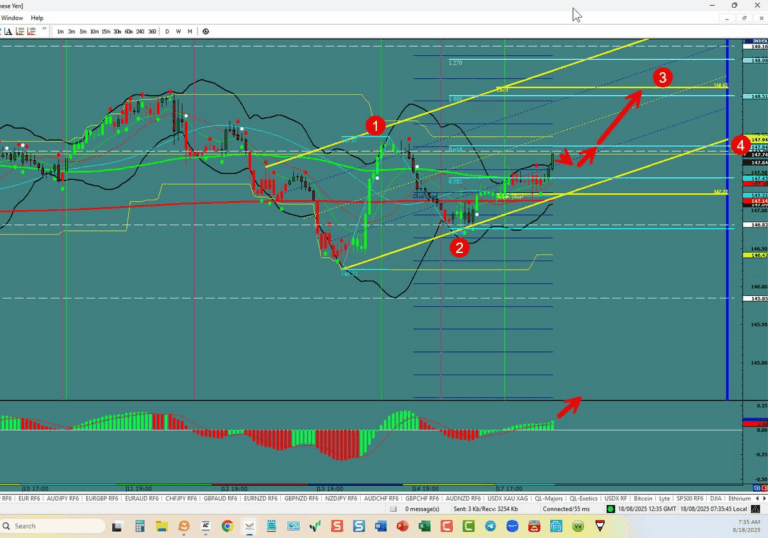The width and height of the screenshot is (768, 538).
Task: Switch chart to 3m timeframe
Action: coord(72,31)
